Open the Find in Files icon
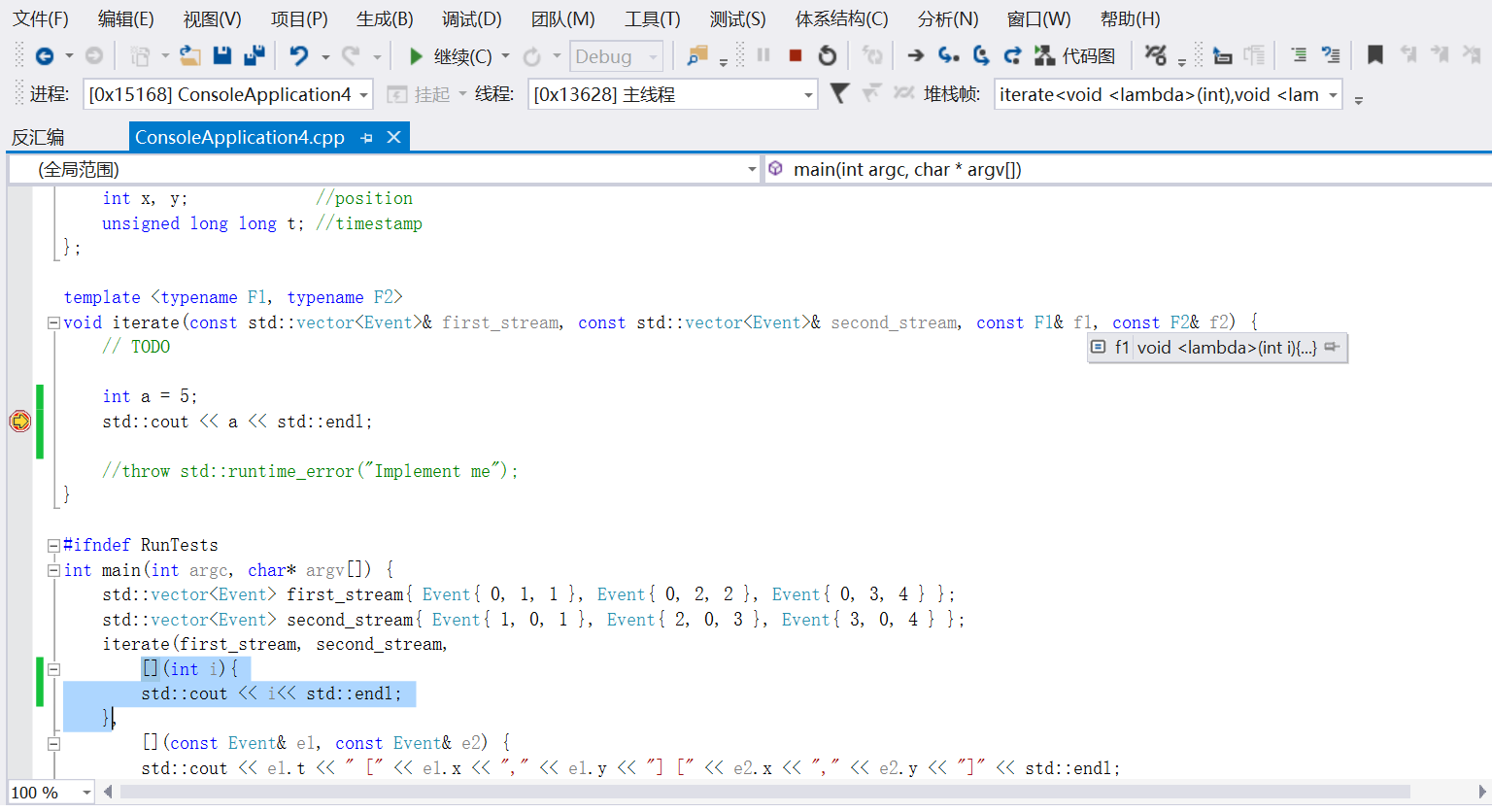Image resolution: width=1492 pixels, height=812 pixels. (x=696, y=56)
